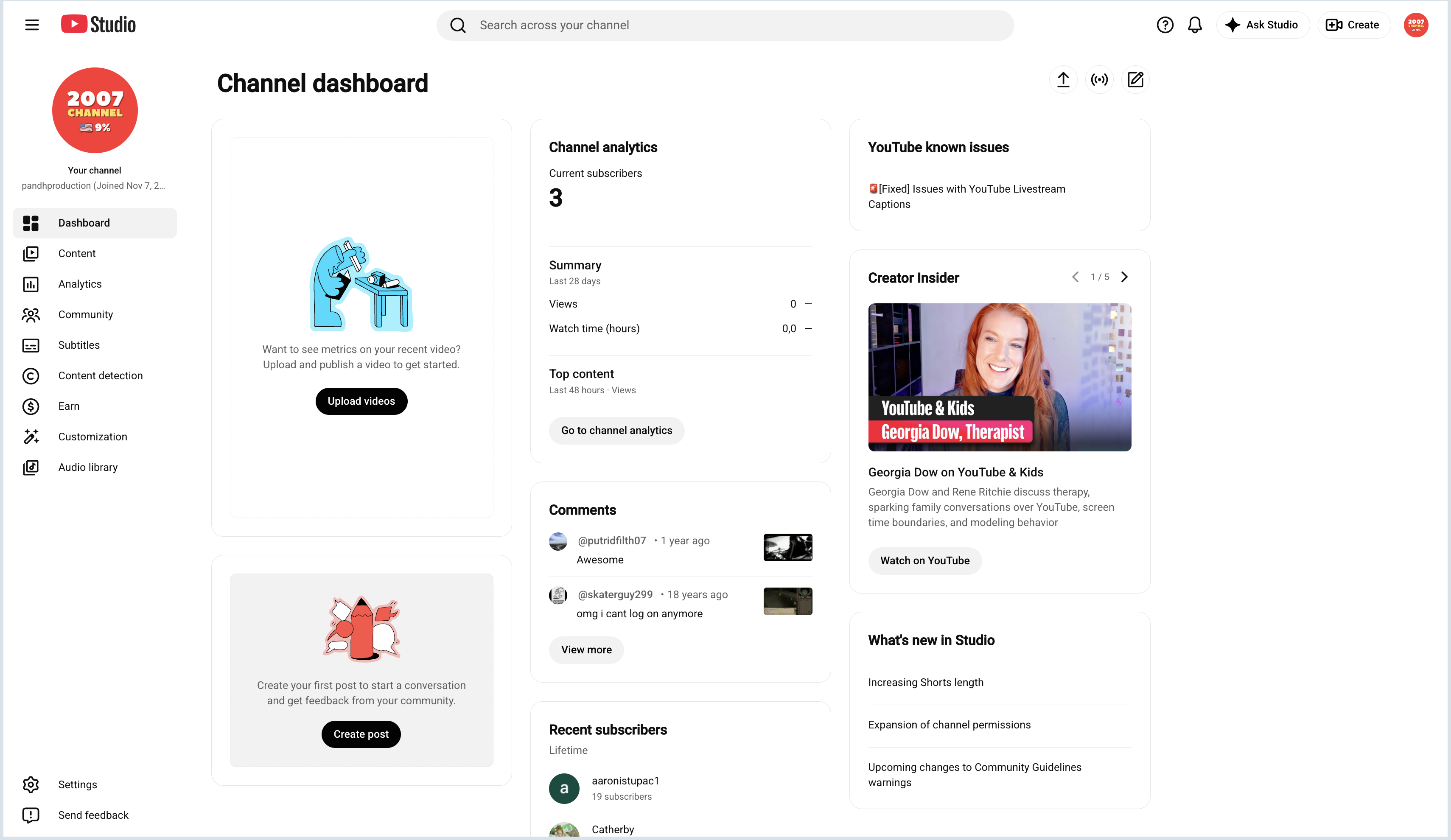Click the search magnifier icon

tap(458, 25)
